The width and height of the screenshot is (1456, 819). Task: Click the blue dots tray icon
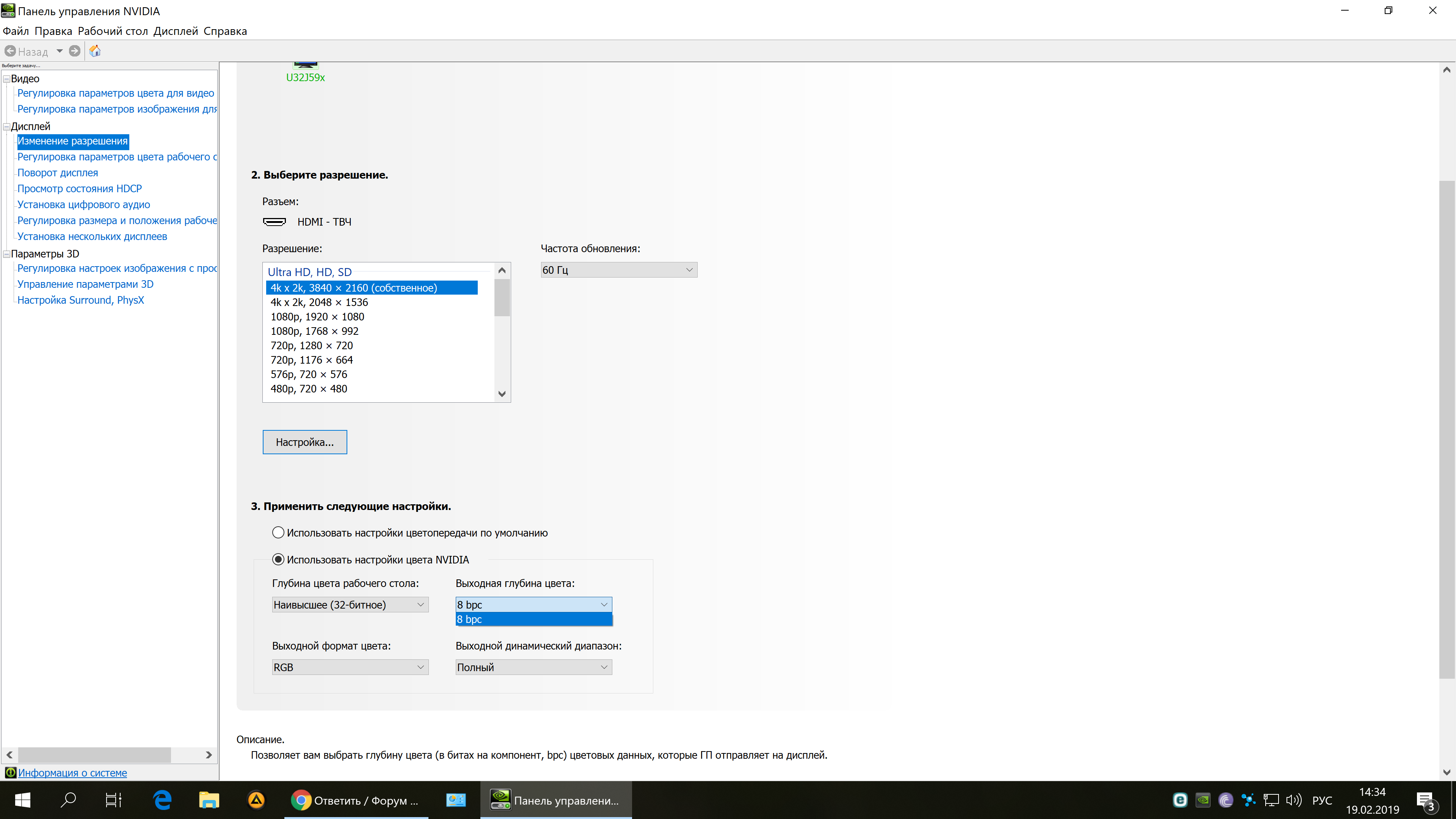[x=1248, y=800]
